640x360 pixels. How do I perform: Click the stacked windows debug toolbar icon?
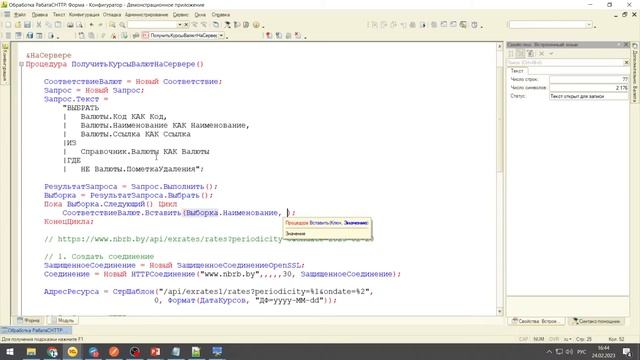(463, 25)
